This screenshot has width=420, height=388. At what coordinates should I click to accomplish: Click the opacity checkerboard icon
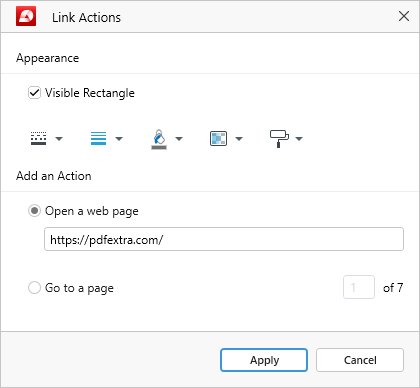tap(219, 138)
